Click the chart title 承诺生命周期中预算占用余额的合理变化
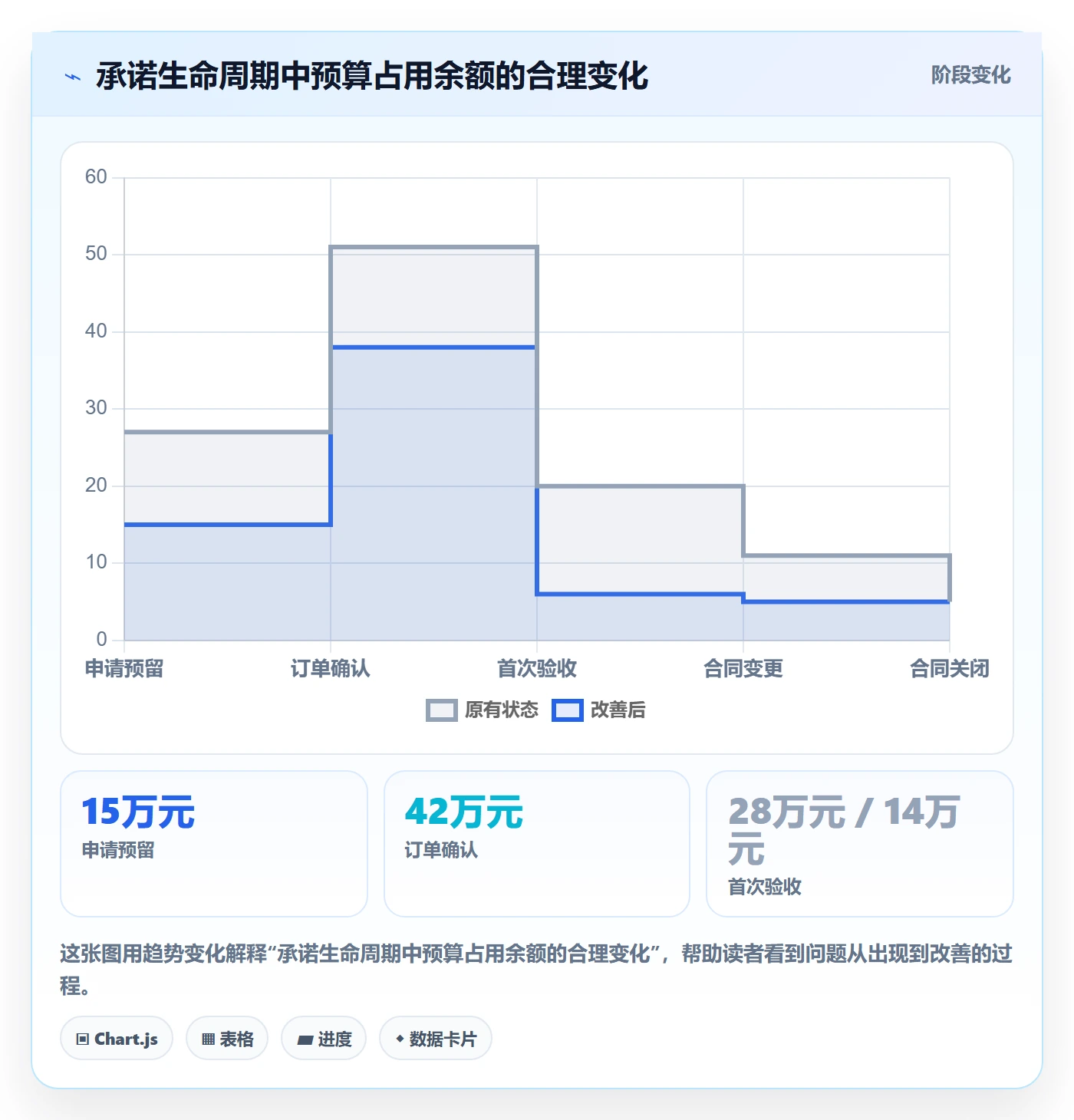Screen dimensions: 1074x1120 click(372, 76)
